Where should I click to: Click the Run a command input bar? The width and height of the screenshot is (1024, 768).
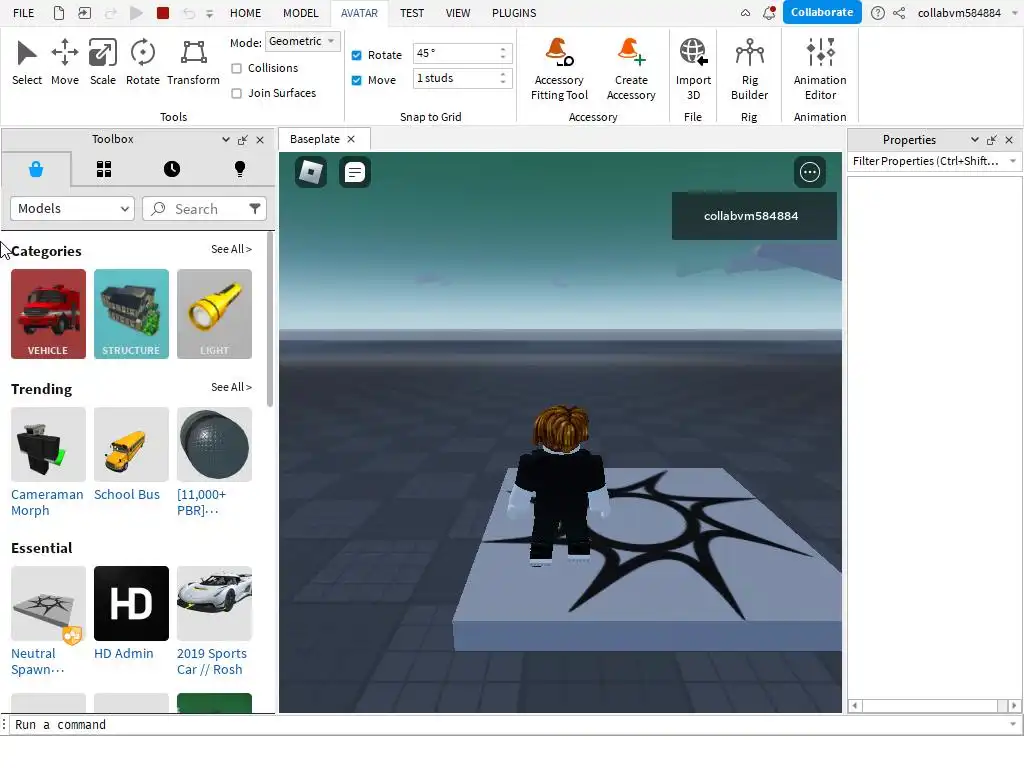(509, 724)
